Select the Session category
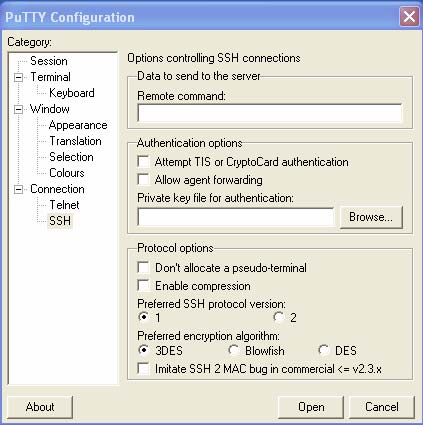 click(49, 61)
